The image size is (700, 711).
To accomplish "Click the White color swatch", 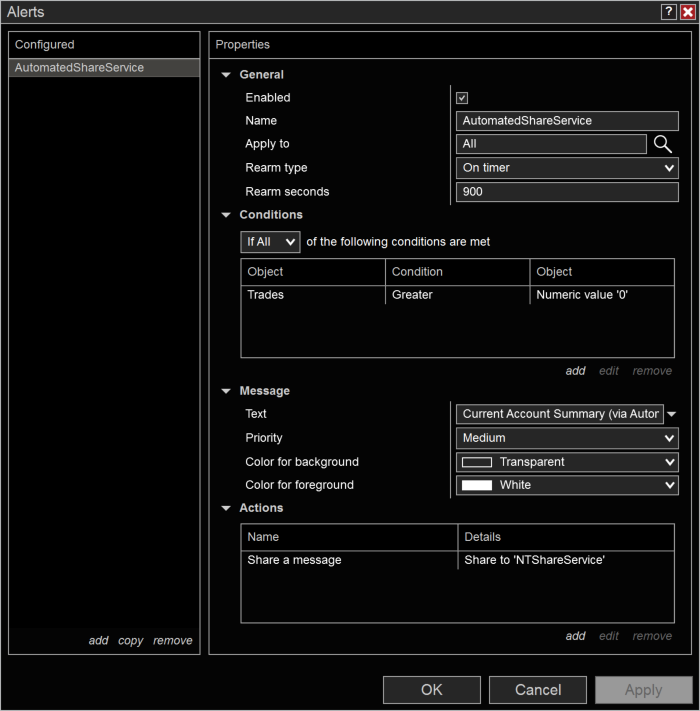I will click(x=476, y=485).
